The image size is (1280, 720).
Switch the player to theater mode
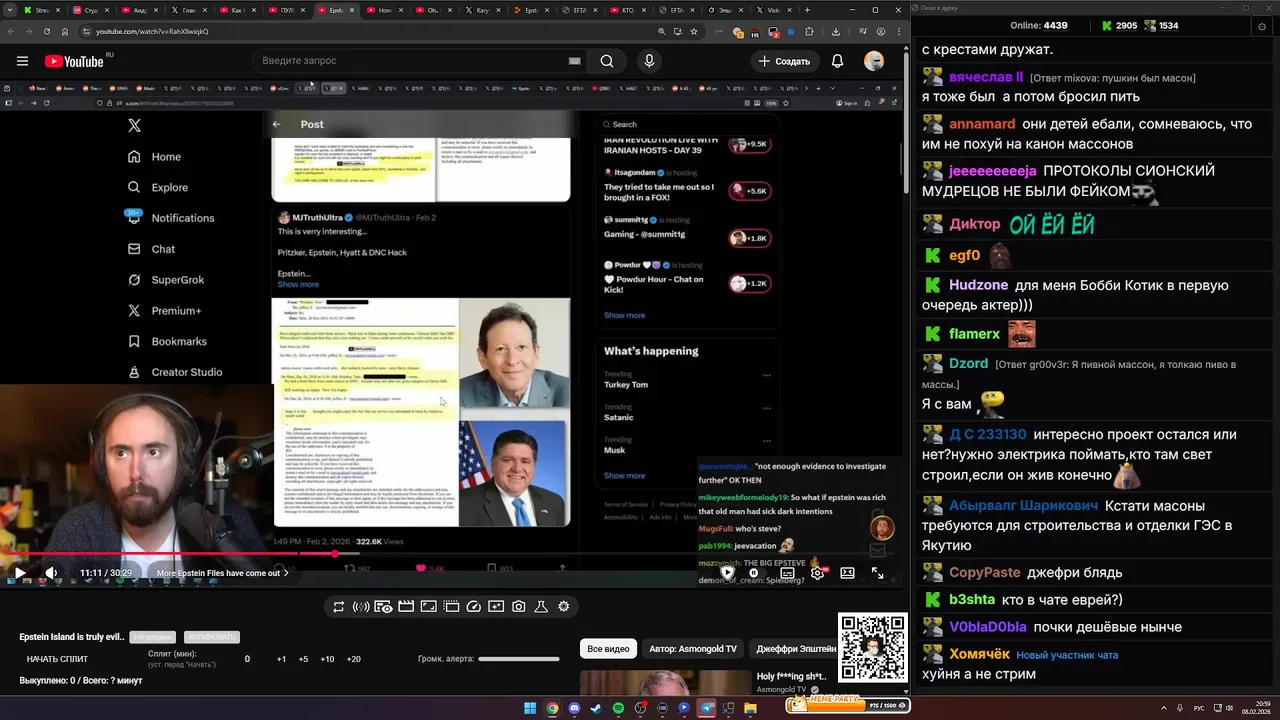(x=847, y=573)
